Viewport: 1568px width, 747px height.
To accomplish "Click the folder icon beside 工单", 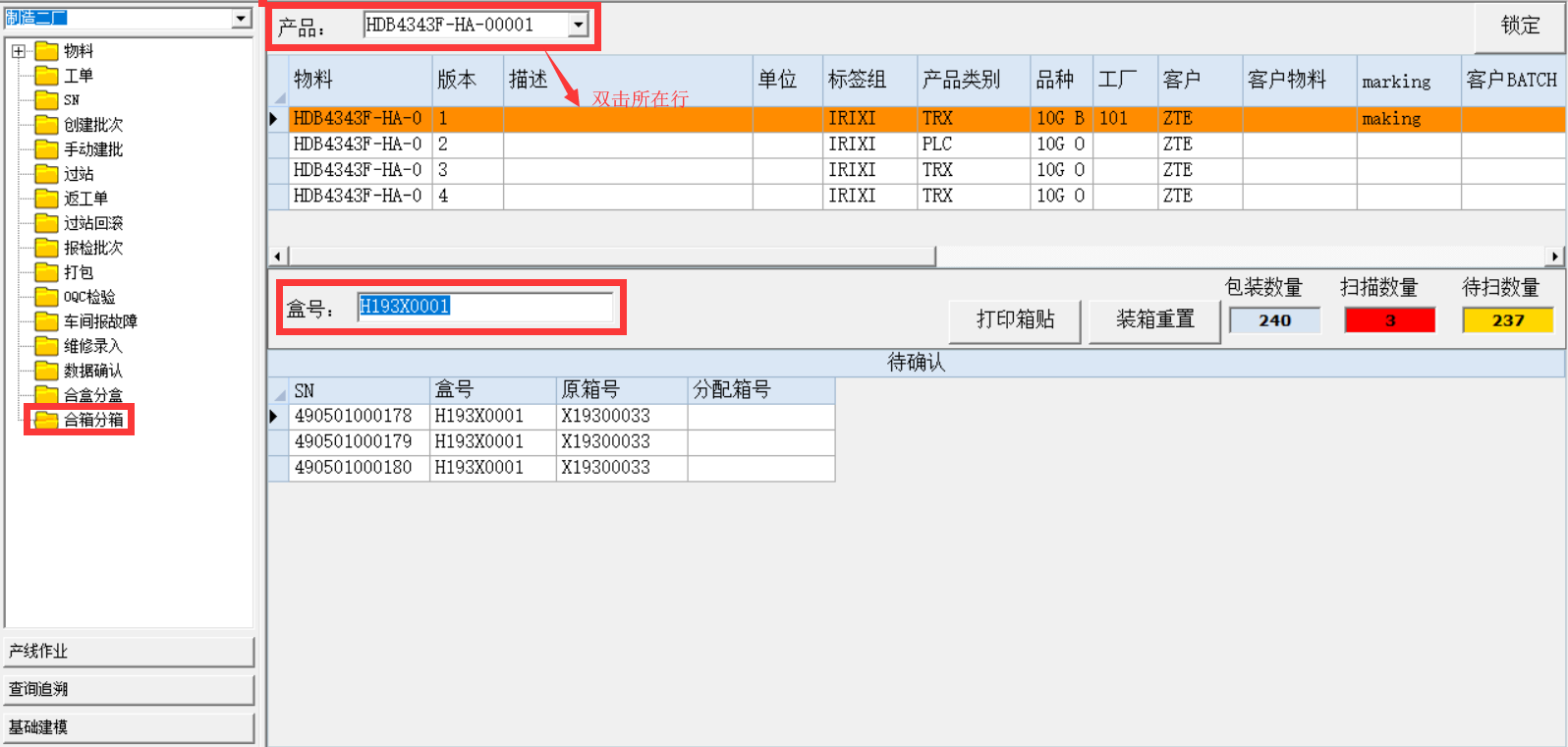I will [46, 76].
